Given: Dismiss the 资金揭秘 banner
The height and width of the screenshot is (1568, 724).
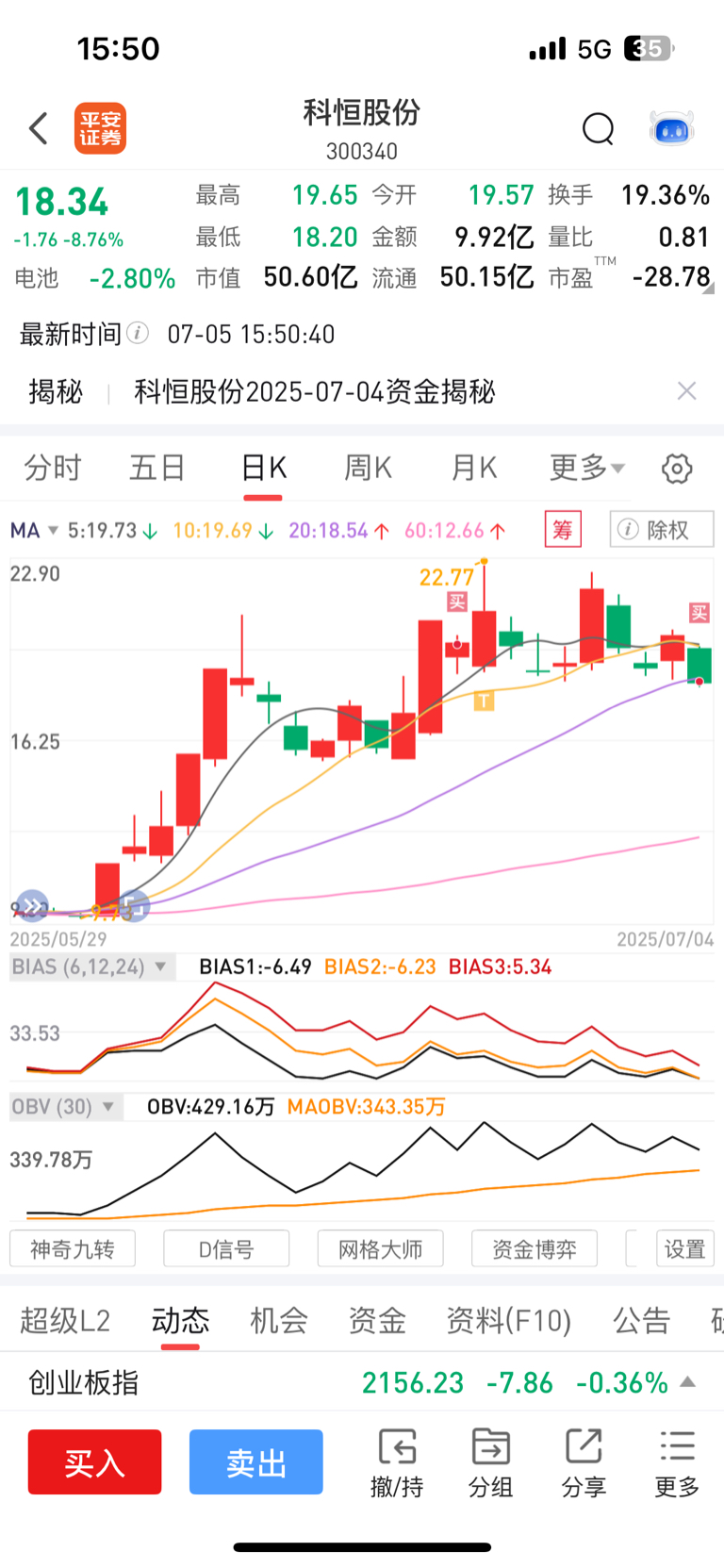Looking at the screenshot, I should coord(687,391).
